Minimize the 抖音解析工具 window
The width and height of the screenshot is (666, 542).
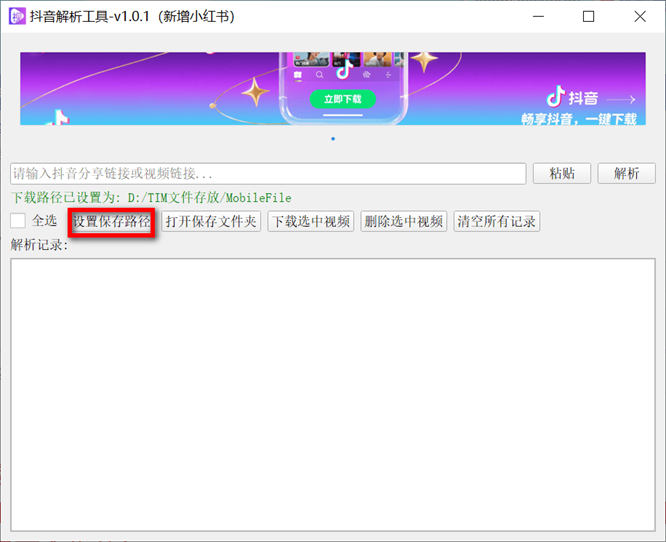540,16
